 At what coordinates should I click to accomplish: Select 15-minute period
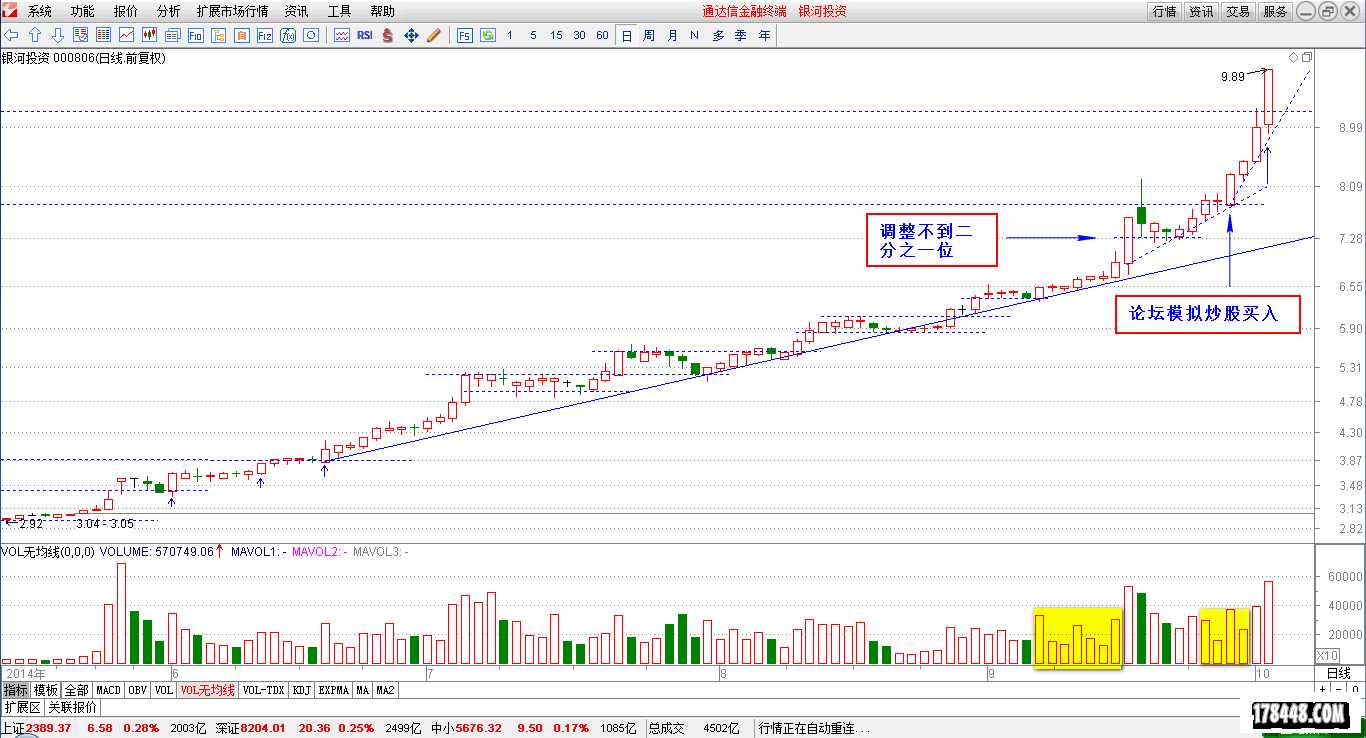556,35
